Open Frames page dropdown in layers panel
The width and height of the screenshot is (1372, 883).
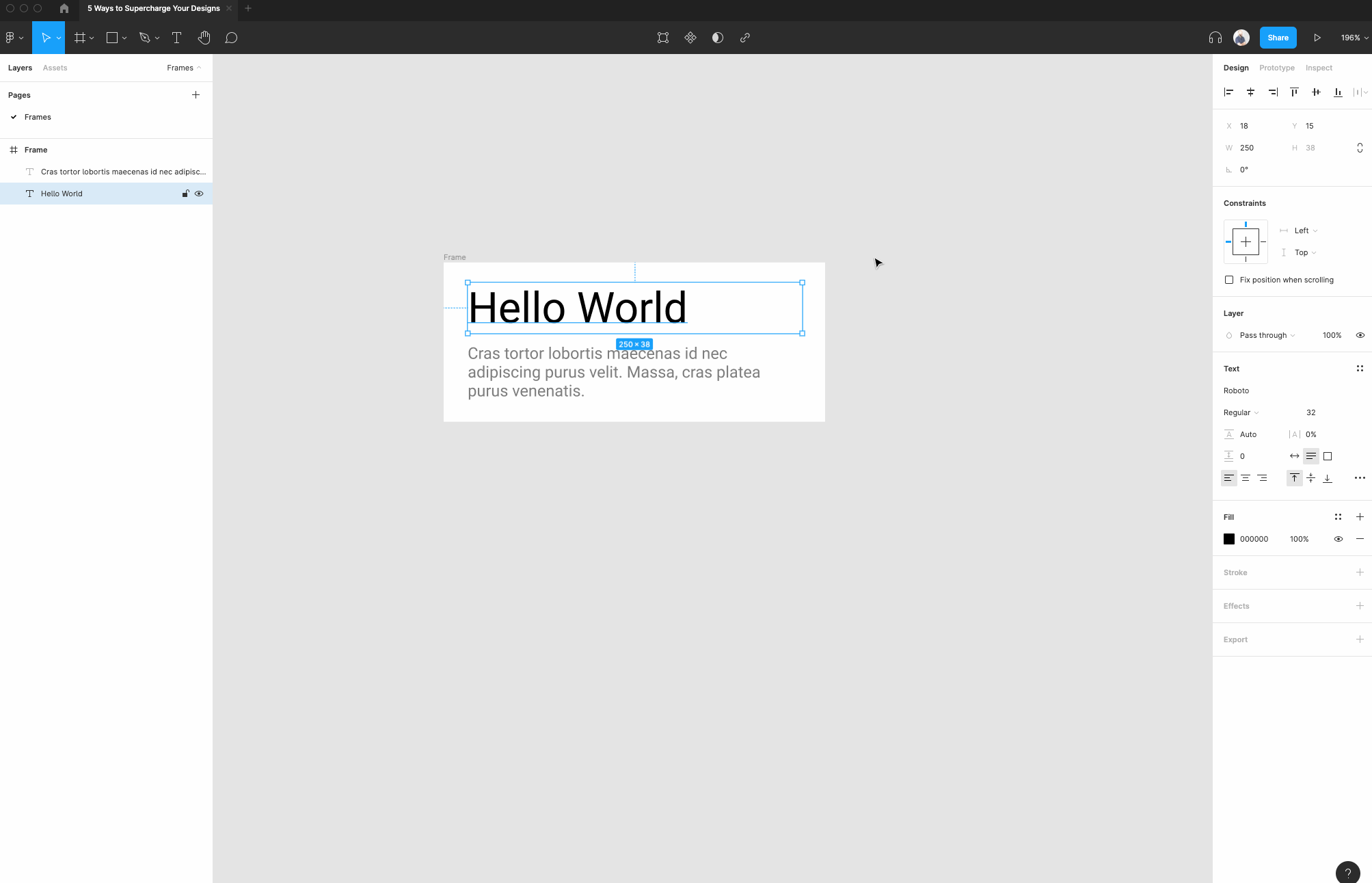point(184,68)
